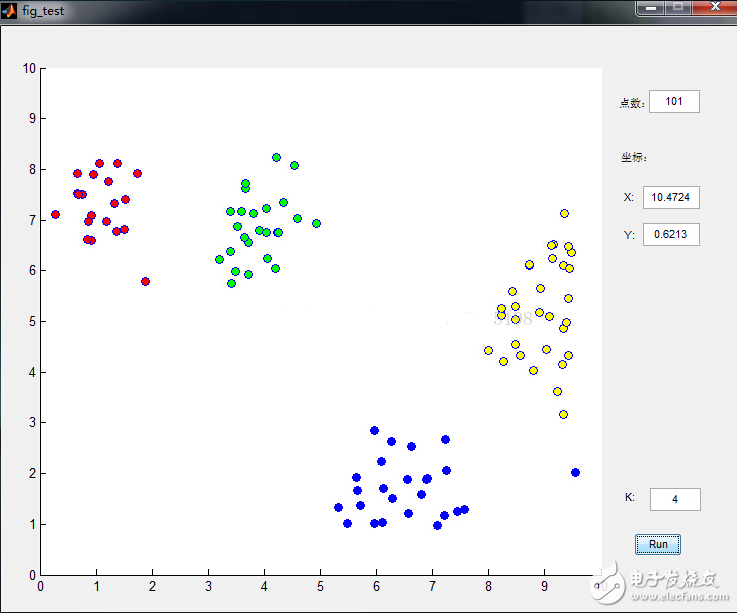Focus the K value field showing 4
The image size is (737, 613).
click(674, 499)
